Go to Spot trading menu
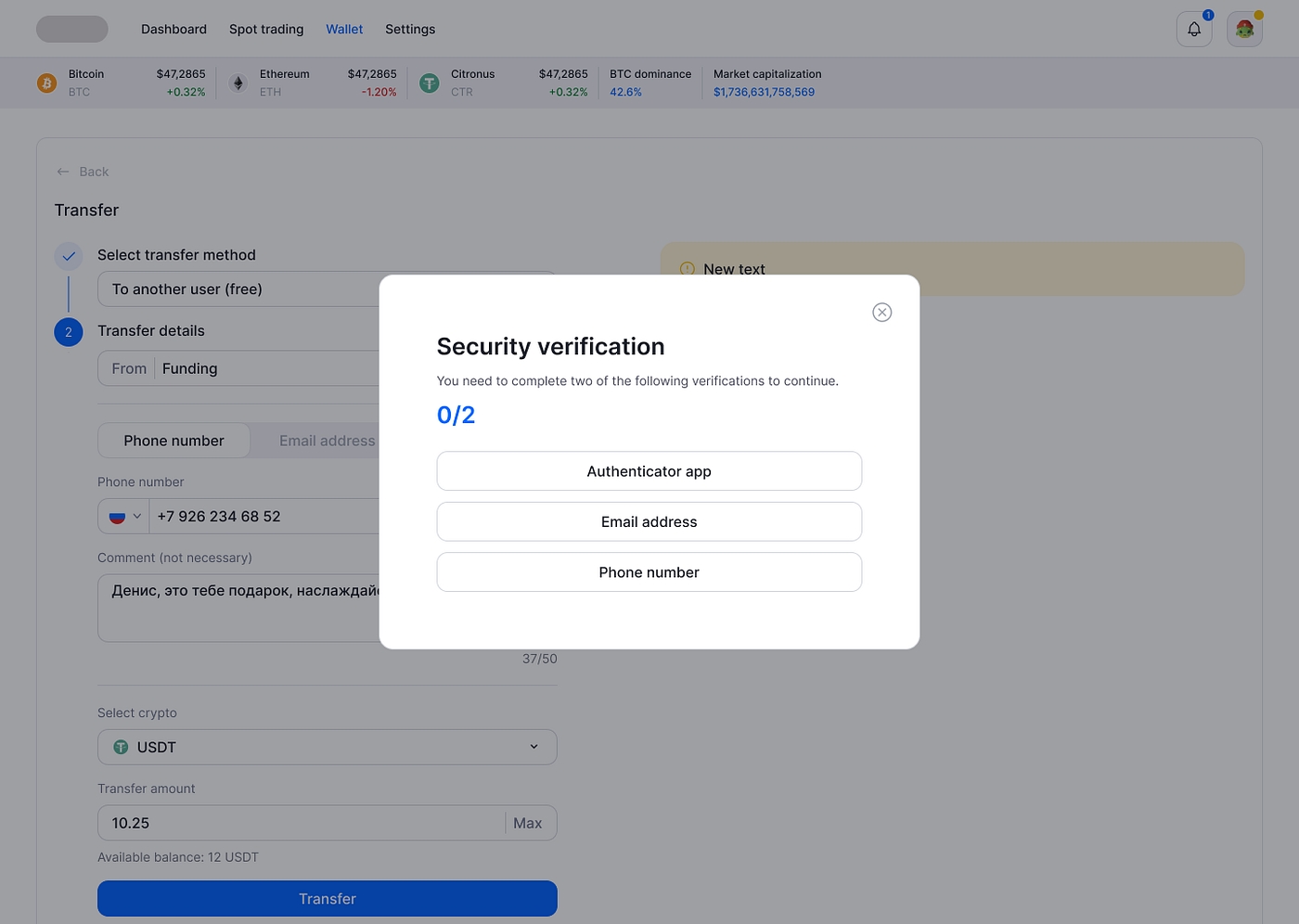This screenshot has height=924, width=1299. point(266,30)
